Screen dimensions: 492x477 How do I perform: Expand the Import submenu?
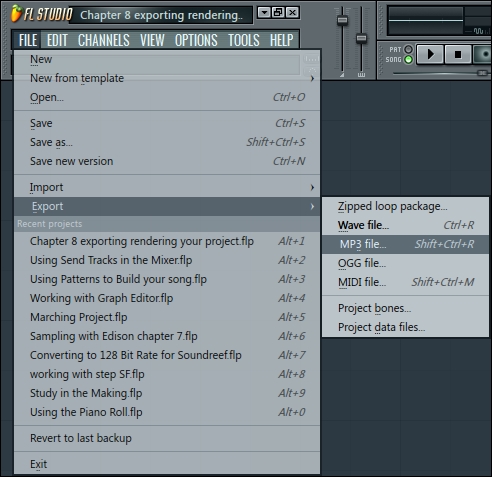(167, 187)
